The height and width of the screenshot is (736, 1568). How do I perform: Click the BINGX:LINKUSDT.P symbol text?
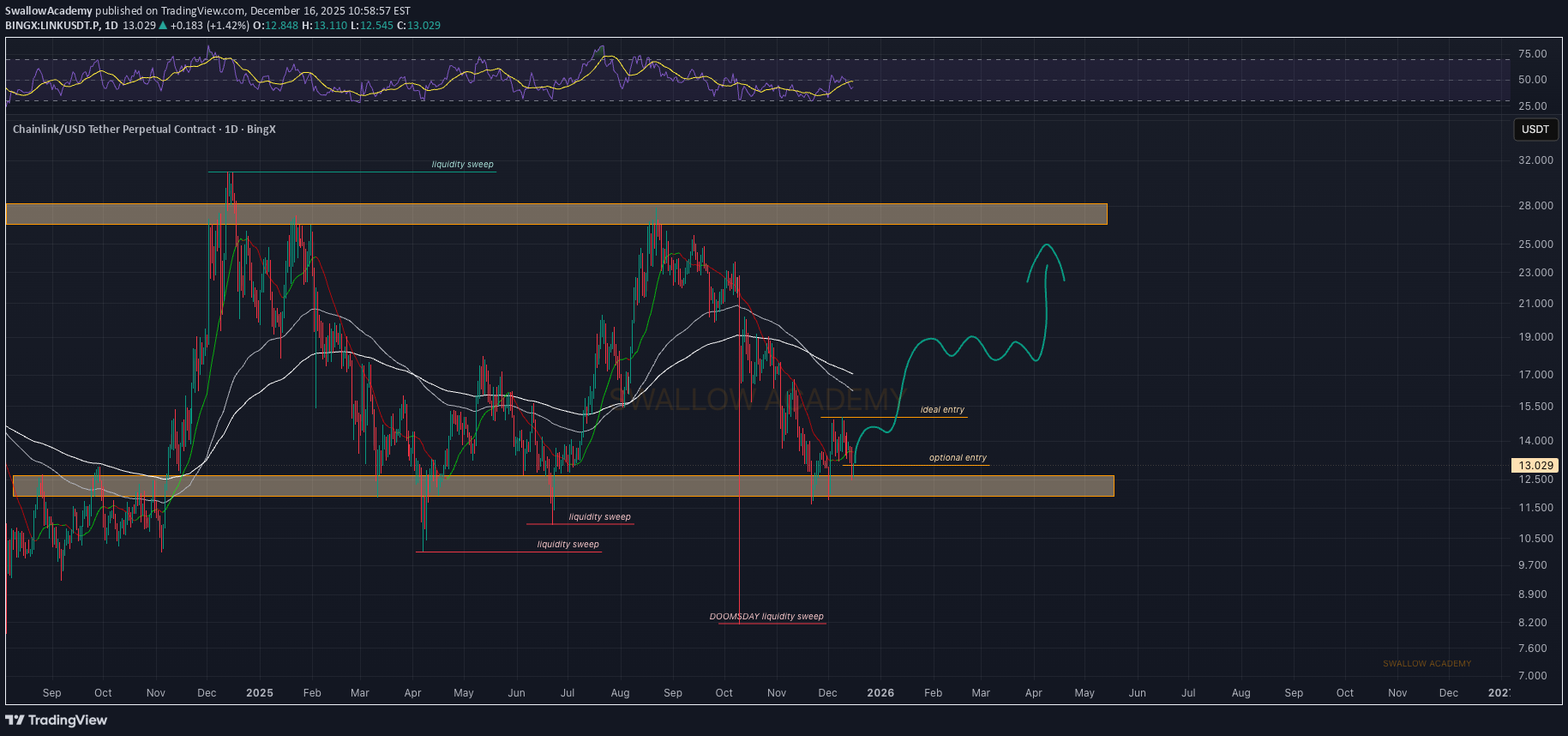click(x=51, y=26)
